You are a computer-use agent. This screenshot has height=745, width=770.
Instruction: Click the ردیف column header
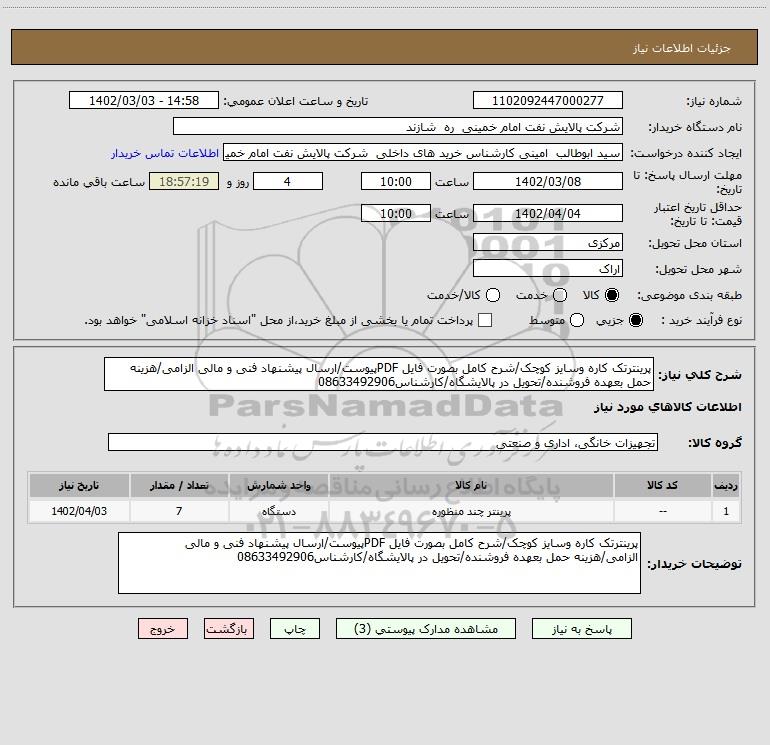click(726, 485)
